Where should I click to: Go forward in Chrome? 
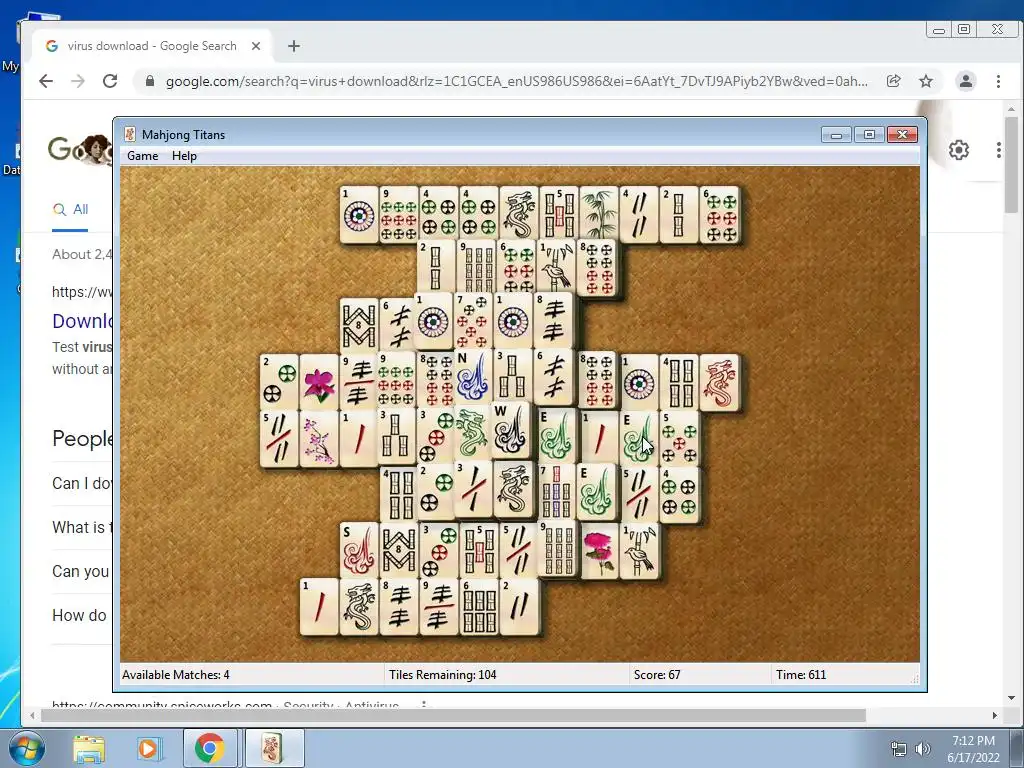[x=78, y=81]
